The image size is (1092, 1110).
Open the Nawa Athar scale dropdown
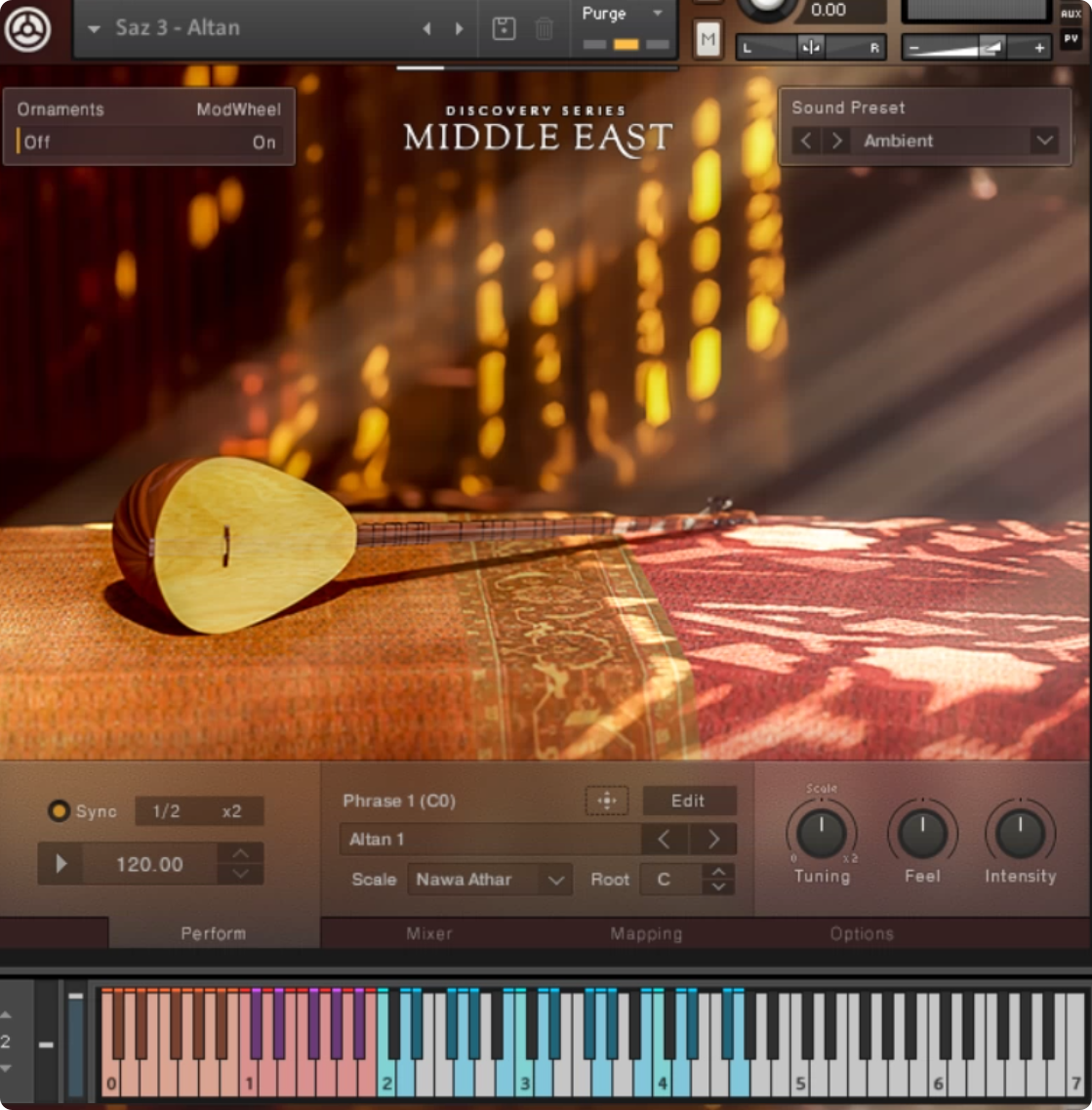tap(490, 880)
